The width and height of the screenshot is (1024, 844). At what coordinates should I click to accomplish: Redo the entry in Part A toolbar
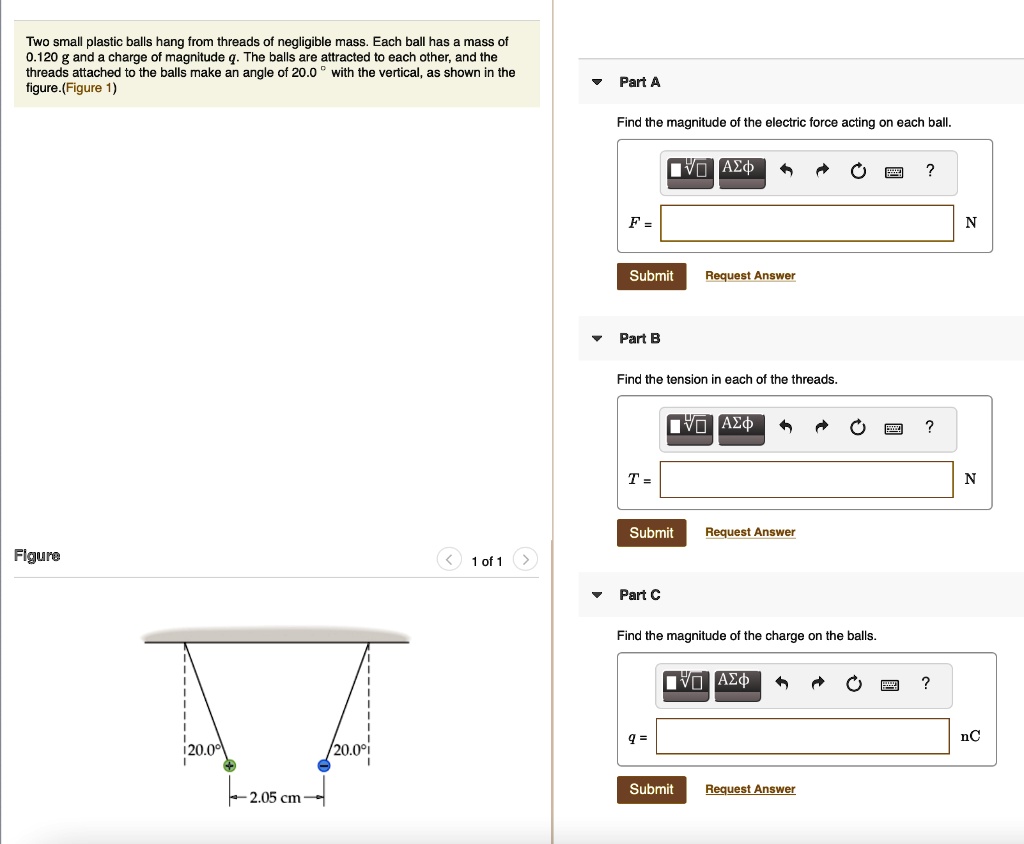click(821, 171)
